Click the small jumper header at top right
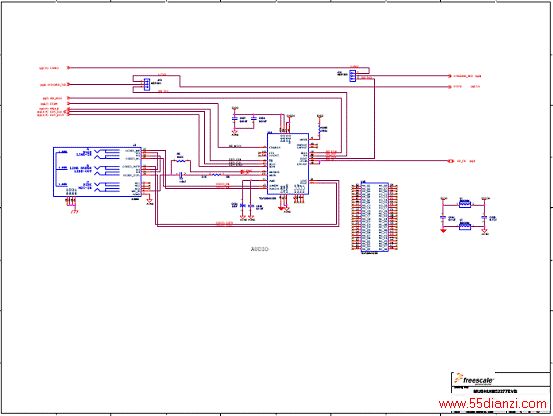 click(352, 76)
